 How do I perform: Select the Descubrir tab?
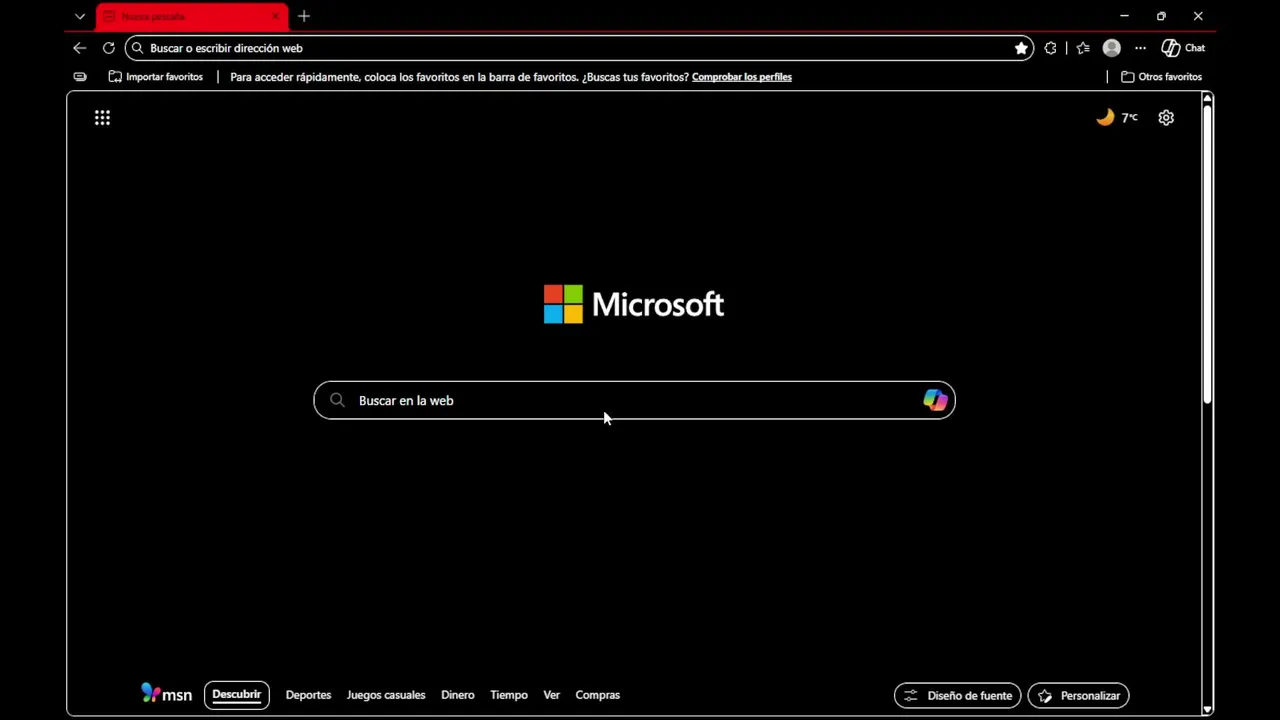[237, 695]
